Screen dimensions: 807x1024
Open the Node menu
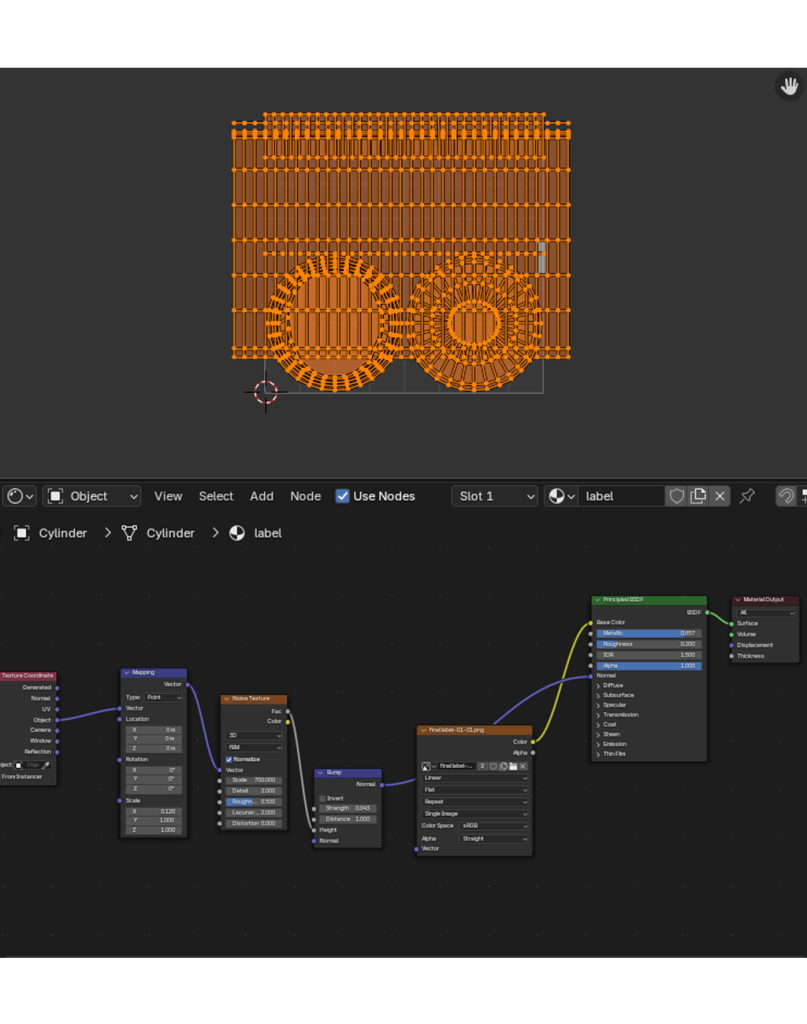305,496
